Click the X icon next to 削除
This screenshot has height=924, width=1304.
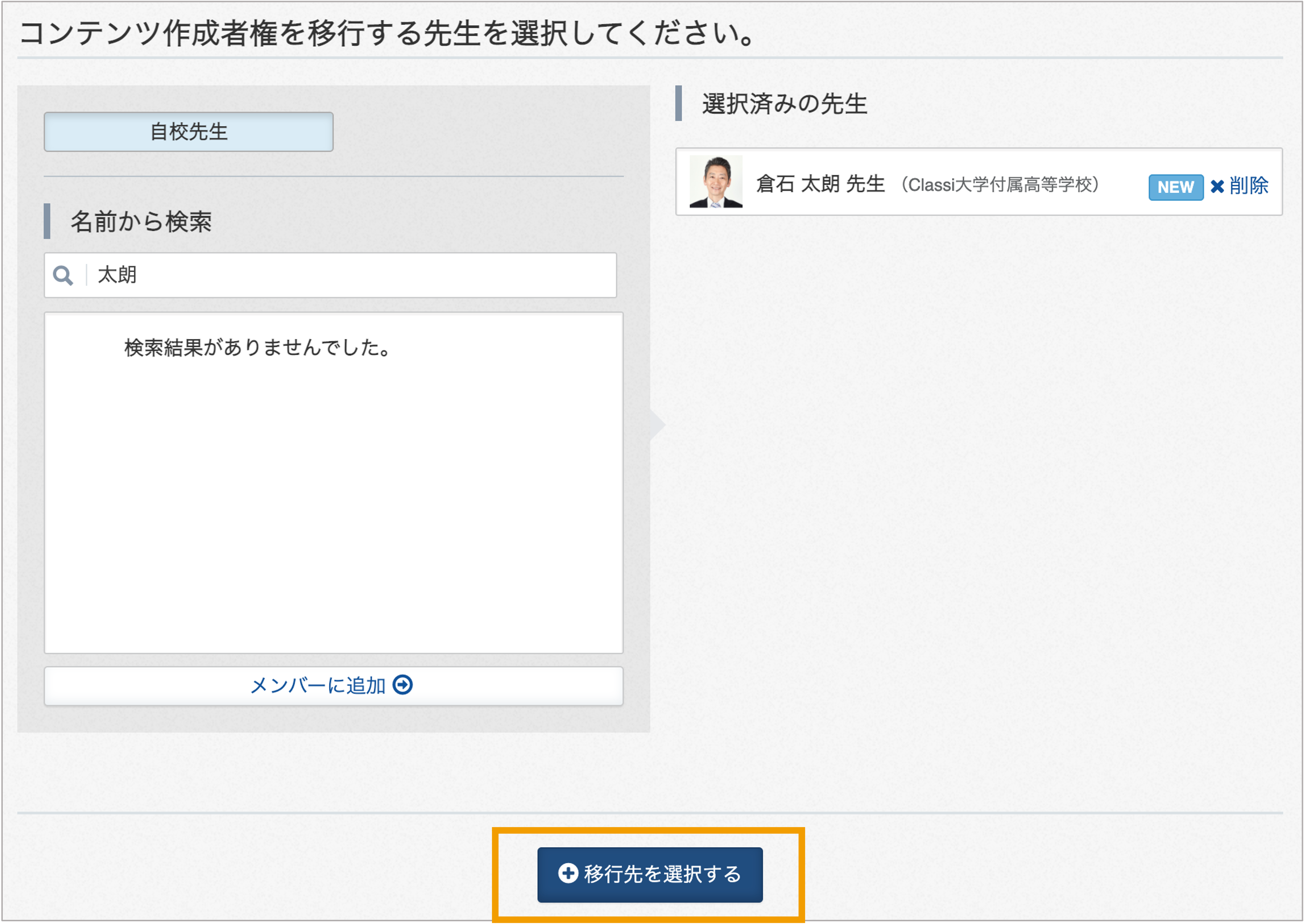tap(1217, 187)
